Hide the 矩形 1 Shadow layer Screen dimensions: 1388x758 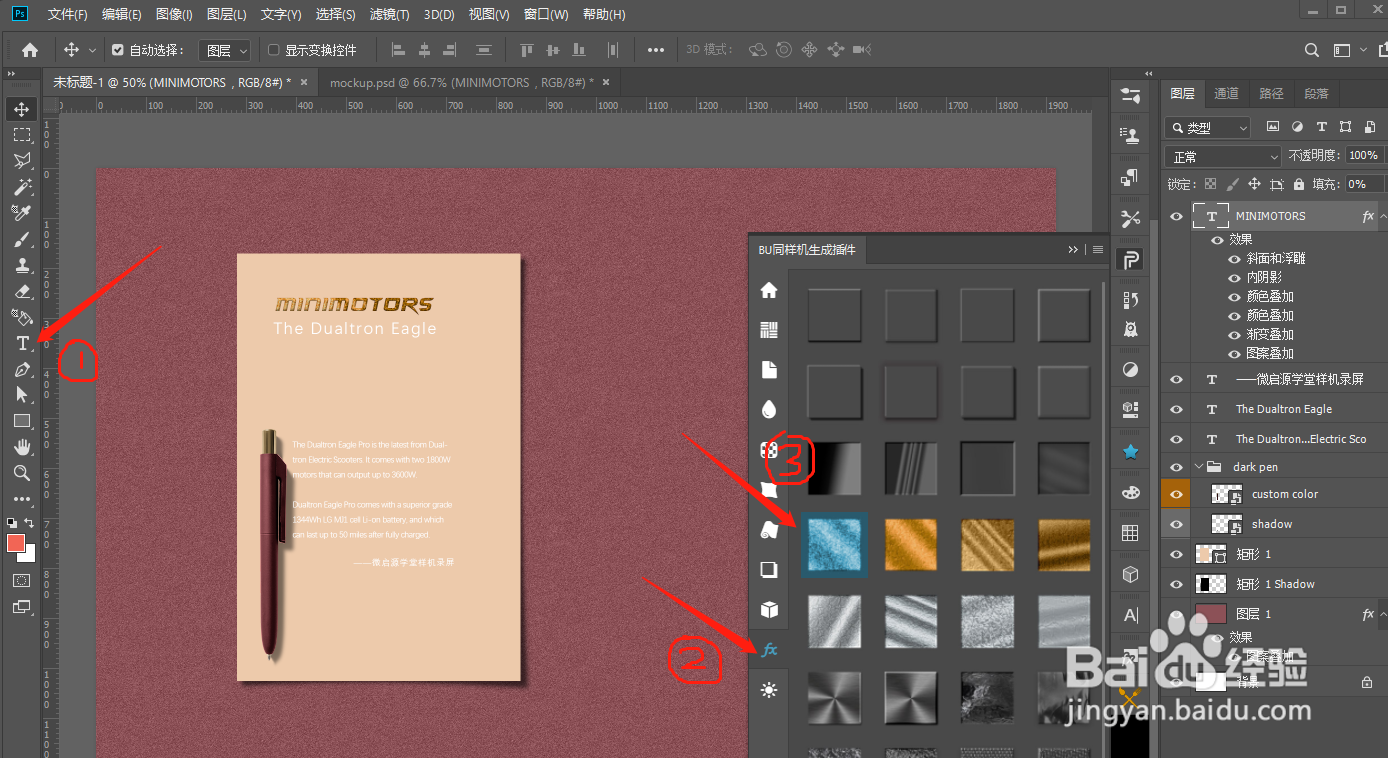click(1176, 584)
